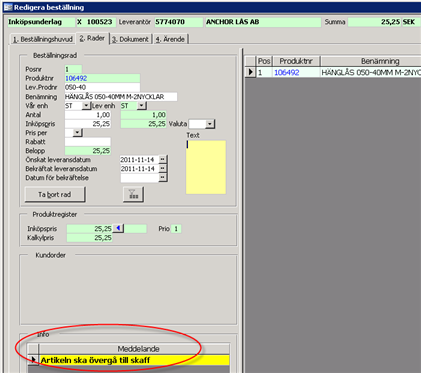Click the Datum för bekräftelse field
This screenshot has height=373, width=421.
pos(139,178)
